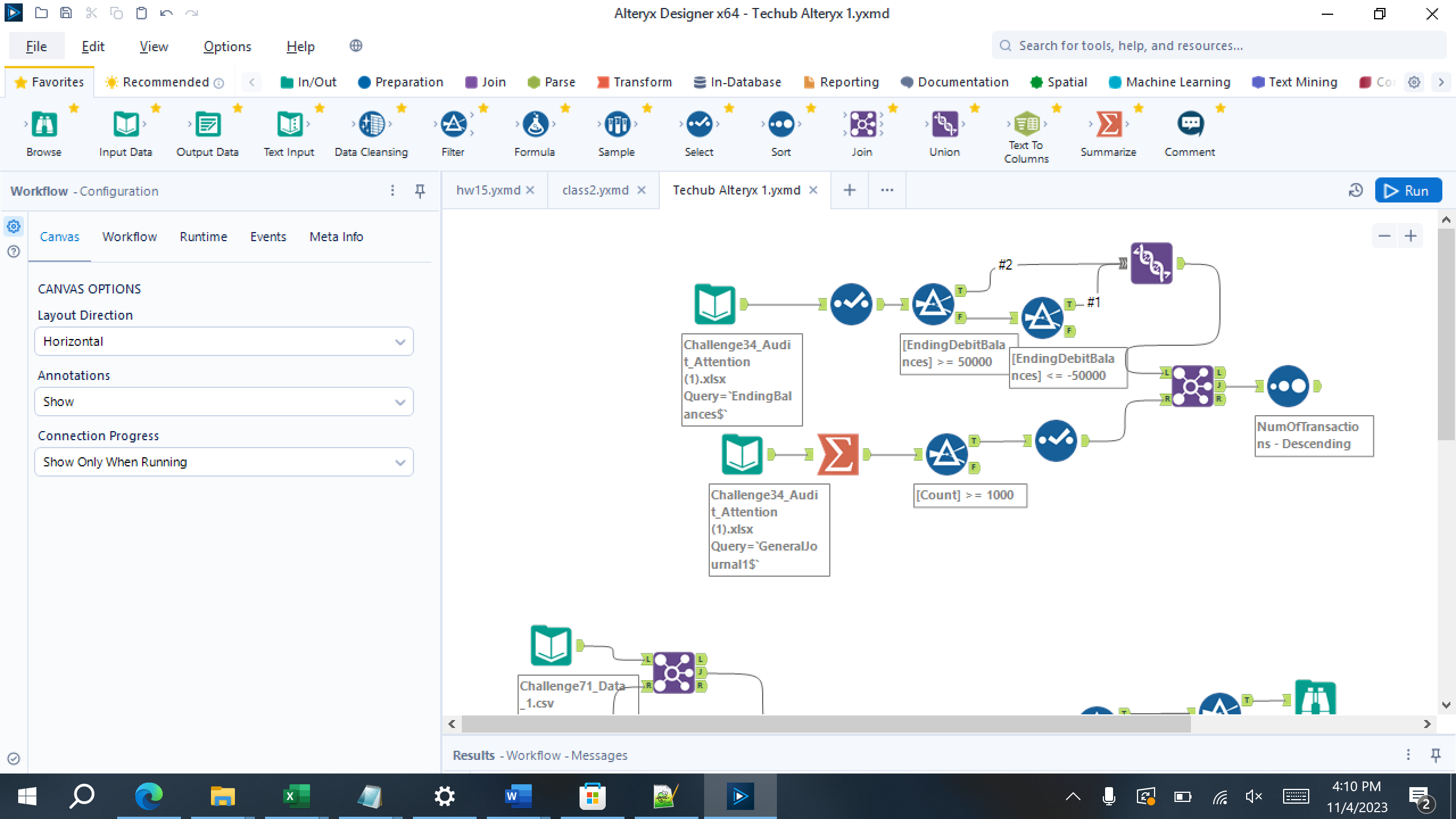The height and width of the screenshot is (819, 1456).
Task: Select the Browse tool in Favorites palette
Action: point(44,124)
